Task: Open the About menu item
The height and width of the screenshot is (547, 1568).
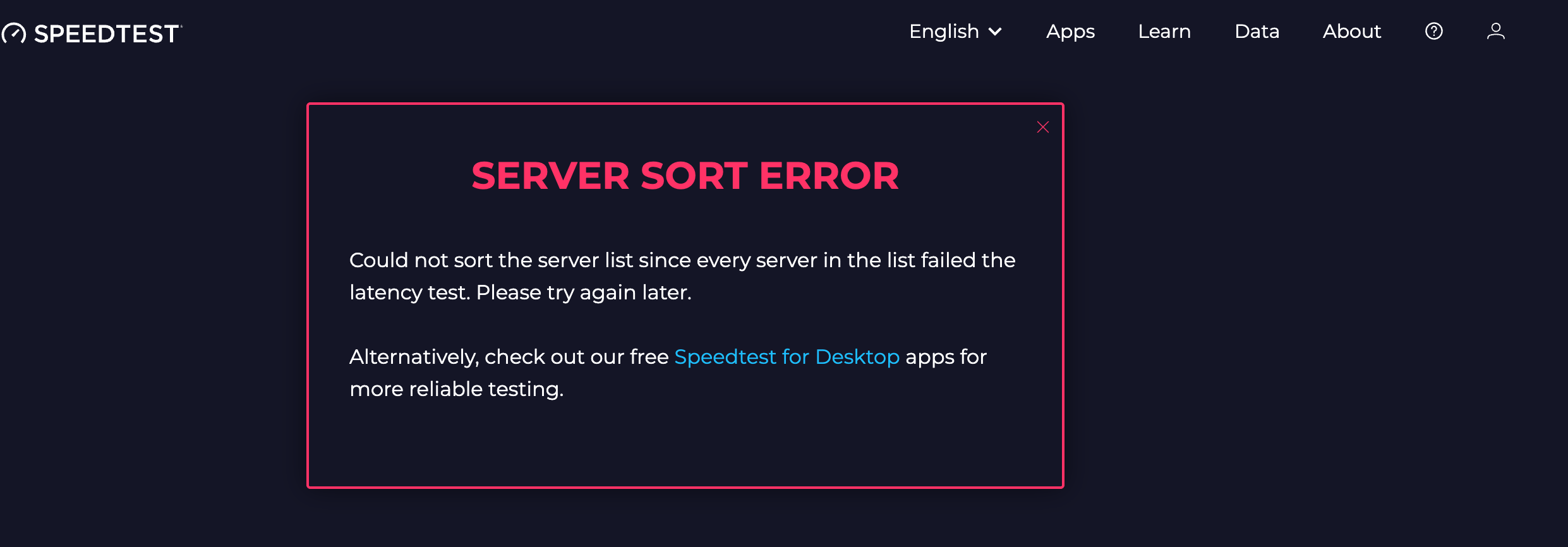Action: (1352, 32)
